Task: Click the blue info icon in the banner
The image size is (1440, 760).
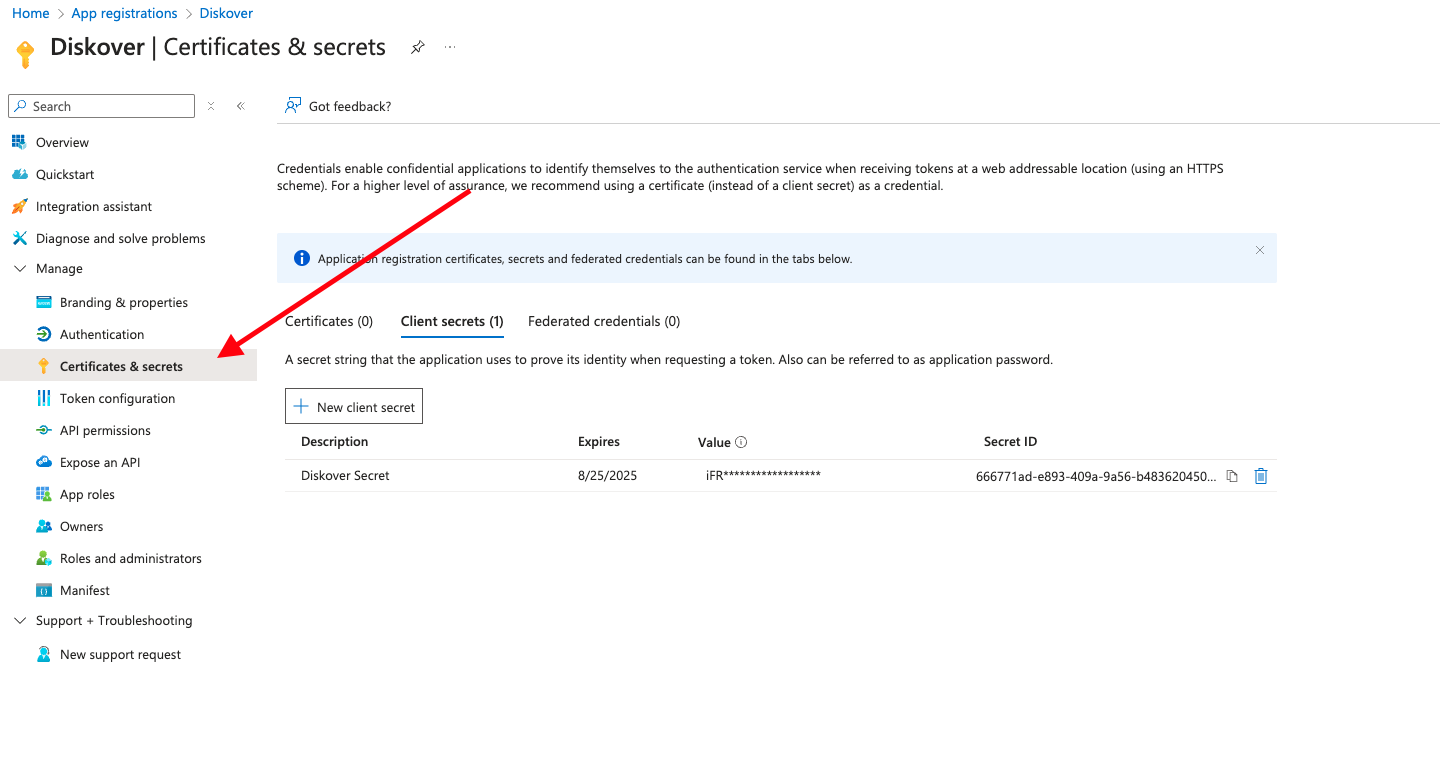Action: 302,258
